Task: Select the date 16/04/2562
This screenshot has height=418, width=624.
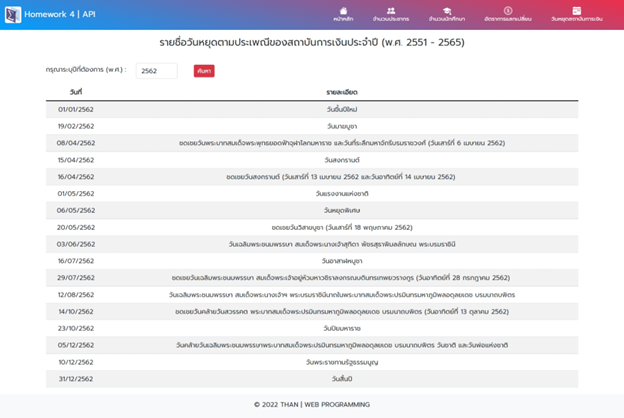Action: (x=76, y=177)
